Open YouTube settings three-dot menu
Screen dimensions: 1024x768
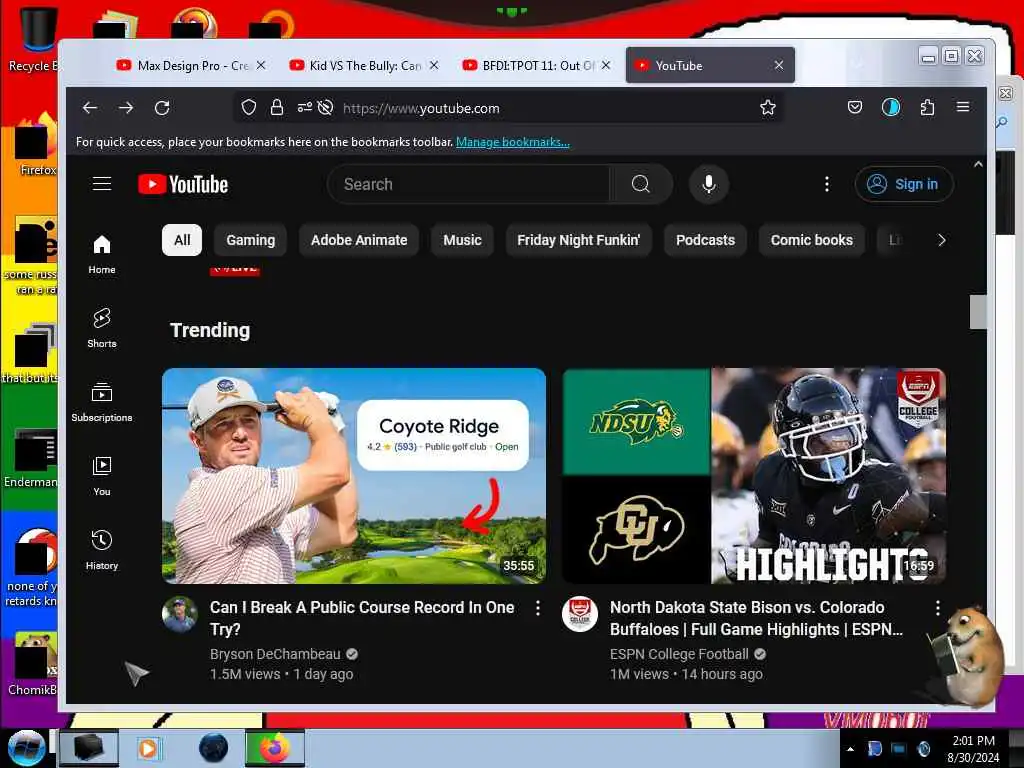click(827, 184)
